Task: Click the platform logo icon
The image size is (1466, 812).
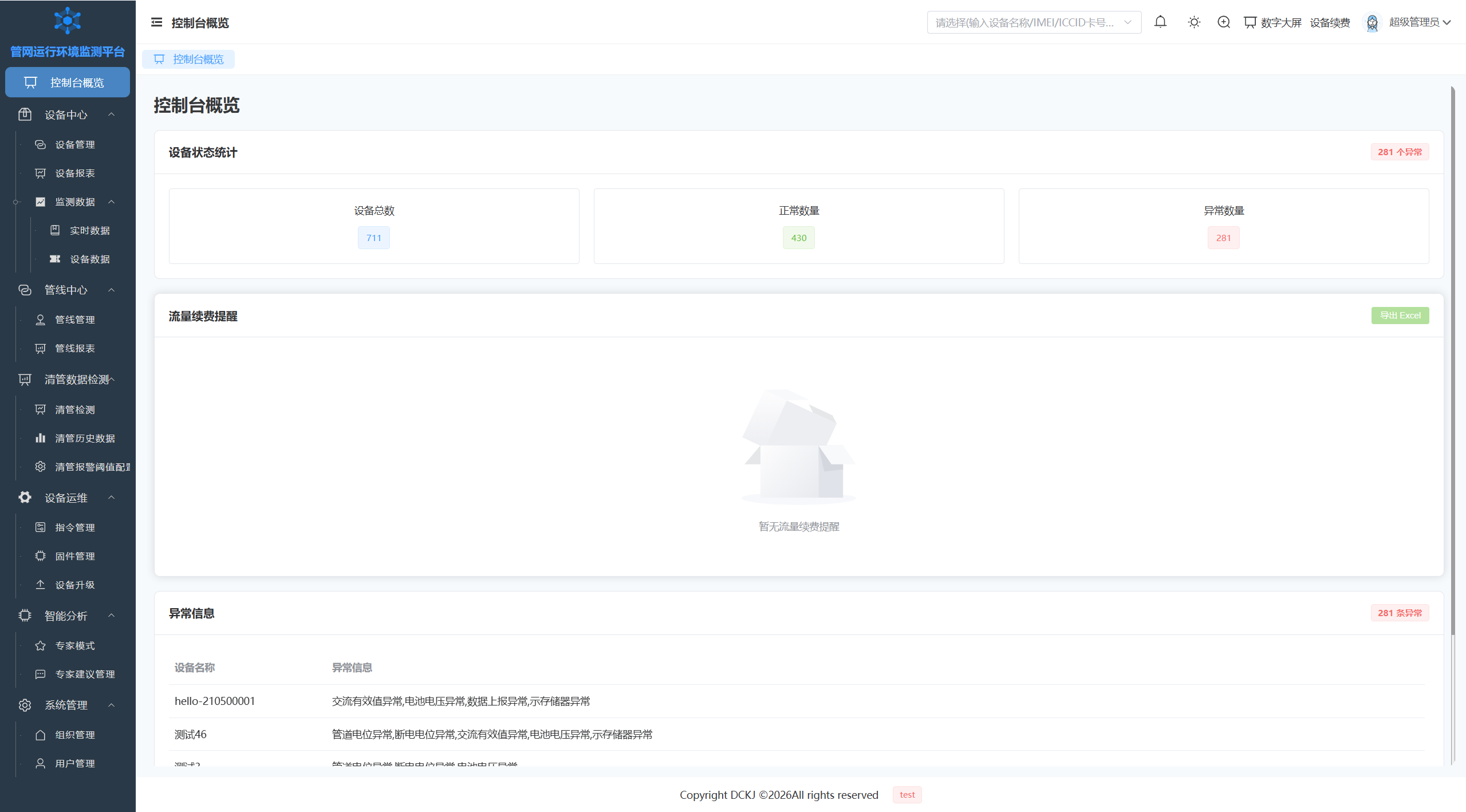Action: [68, 21]
